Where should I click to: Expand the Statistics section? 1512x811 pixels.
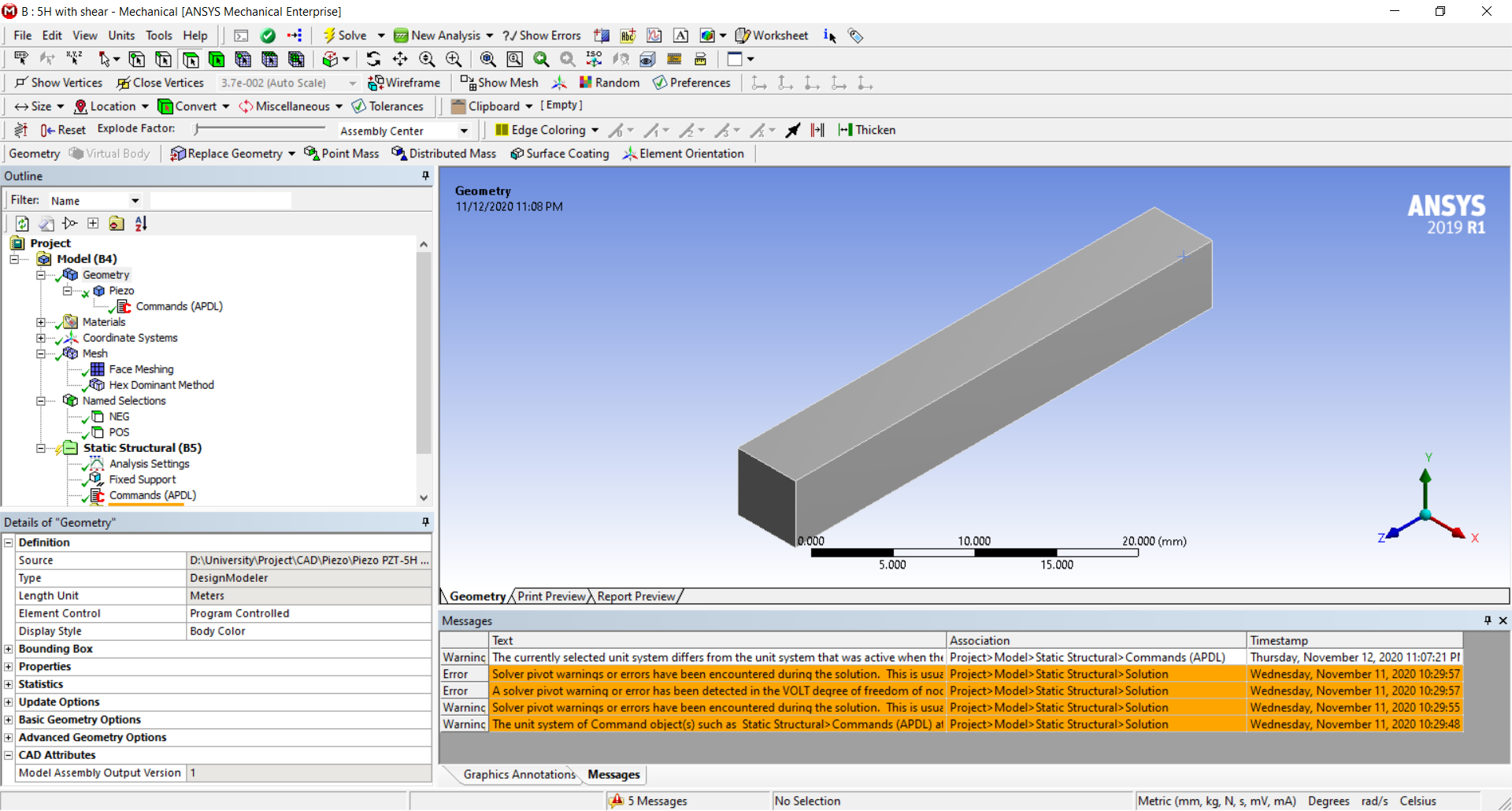click(x=9, y=684)
